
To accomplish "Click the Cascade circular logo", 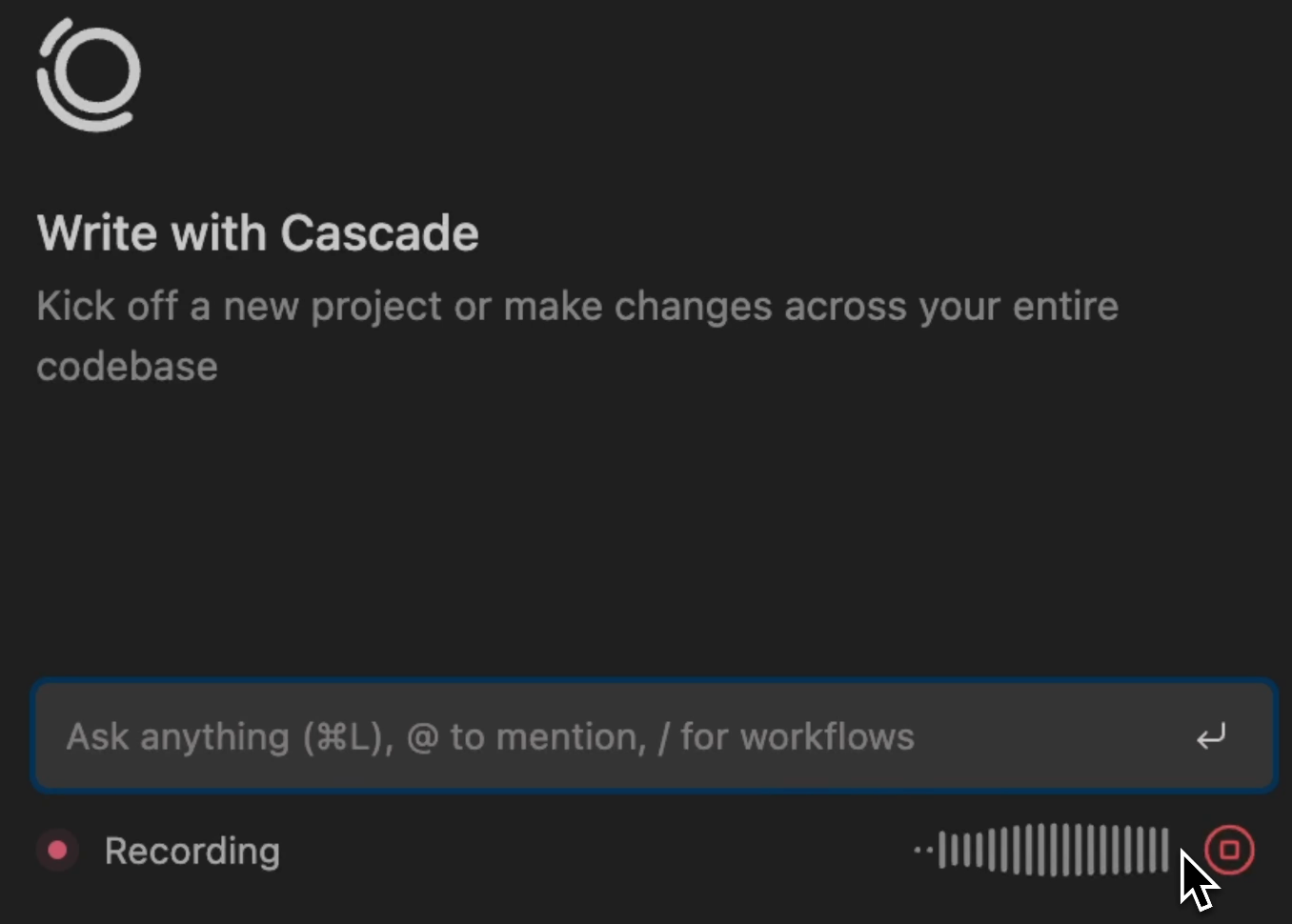I will (89, 74).
